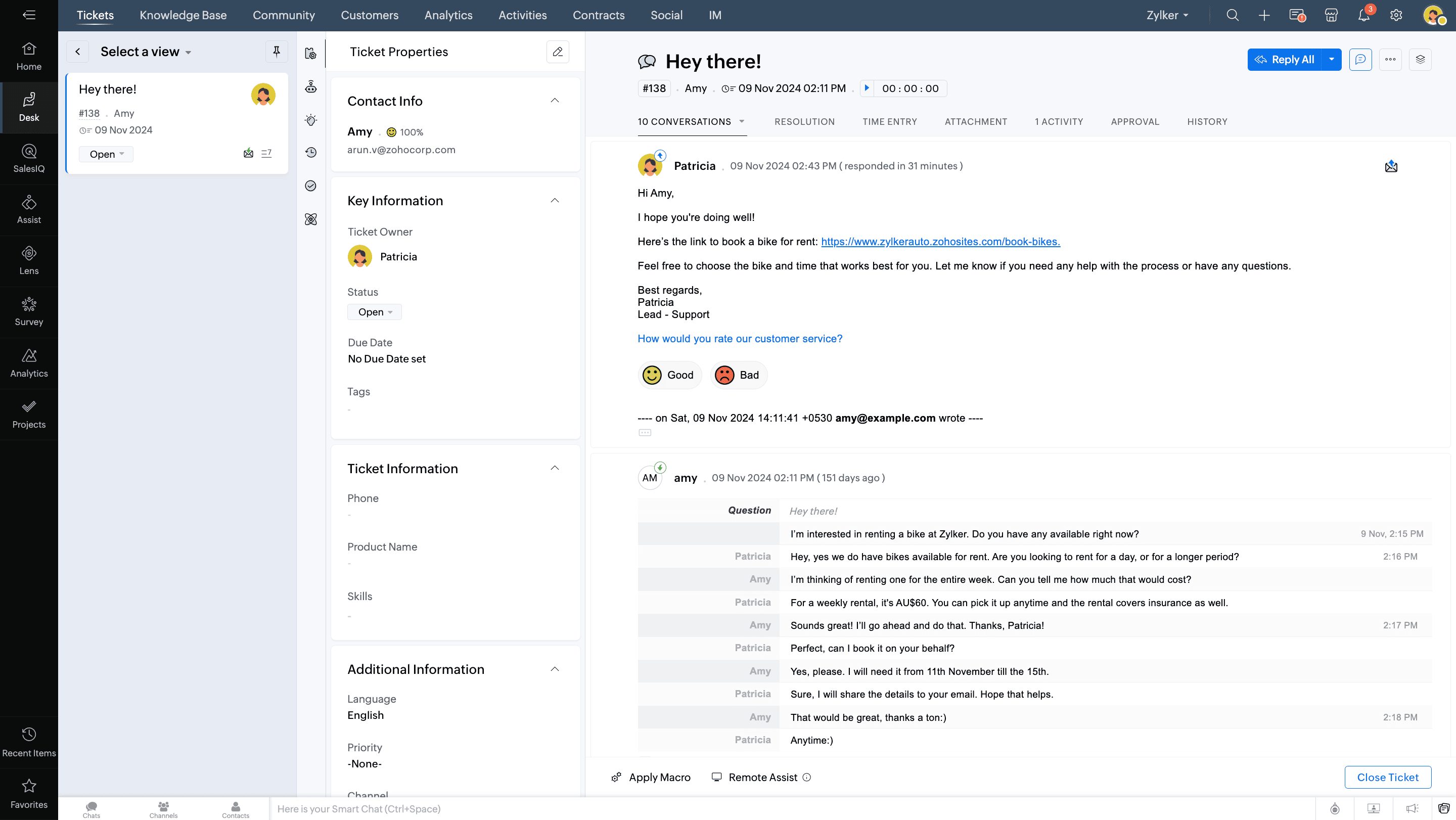Open the zylkerauto book-bikes link
This screenshot has width=1456, height=820.
pyautogui.click(x=940, y=241)
